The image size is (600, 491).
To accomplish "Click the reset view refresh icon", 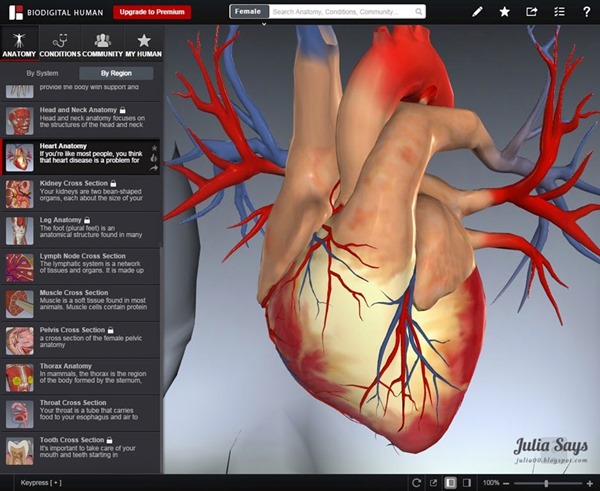I will coord(416,482).
